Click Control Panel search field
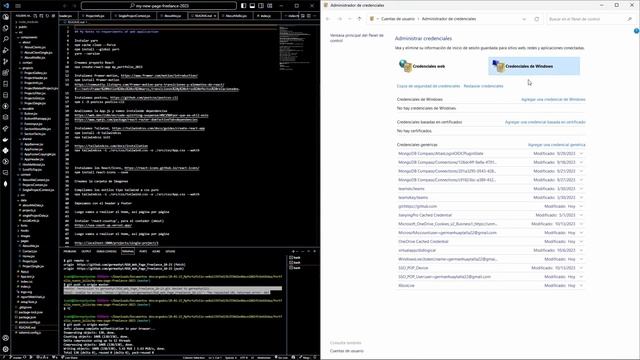This screenshot has width=640, height=360. (x=590, y=19)
